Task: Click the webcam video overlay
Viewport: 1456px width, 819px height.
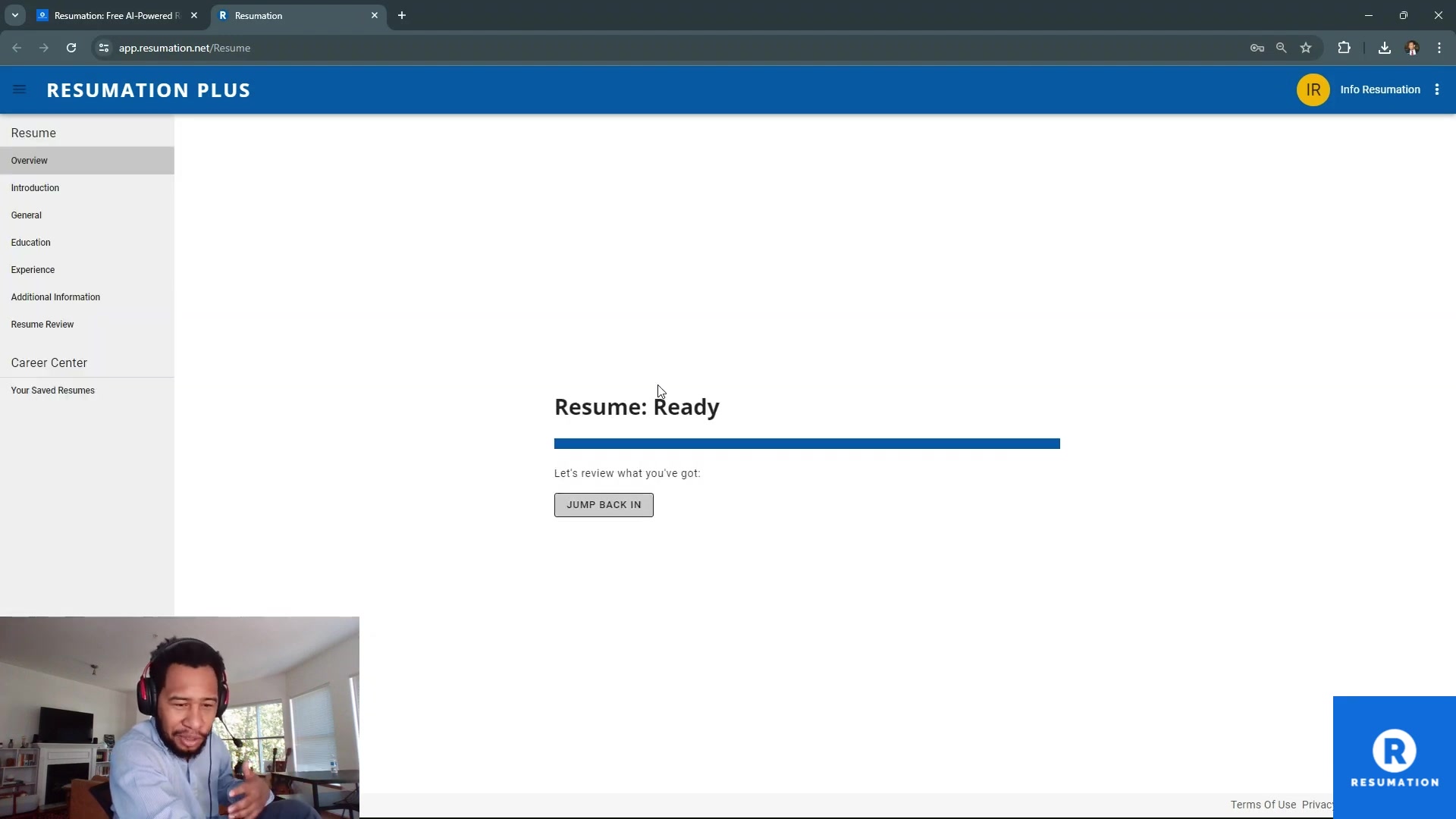Action: [180, 717]
